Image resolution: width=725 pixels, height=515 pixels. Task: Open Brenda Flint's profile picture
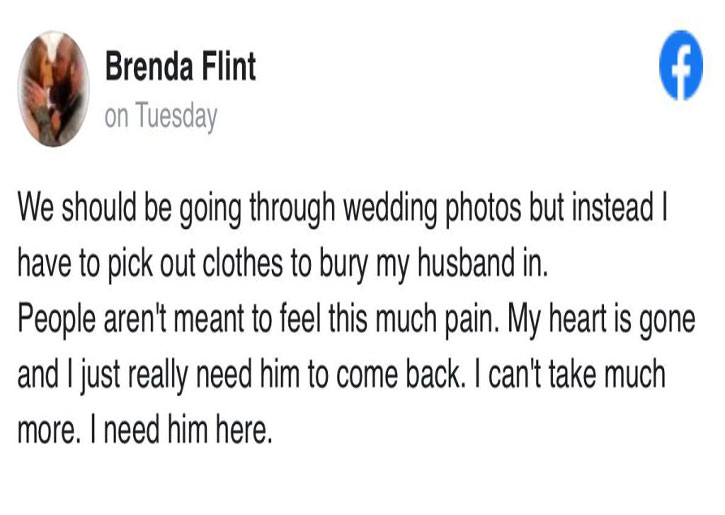pos(54,90)
